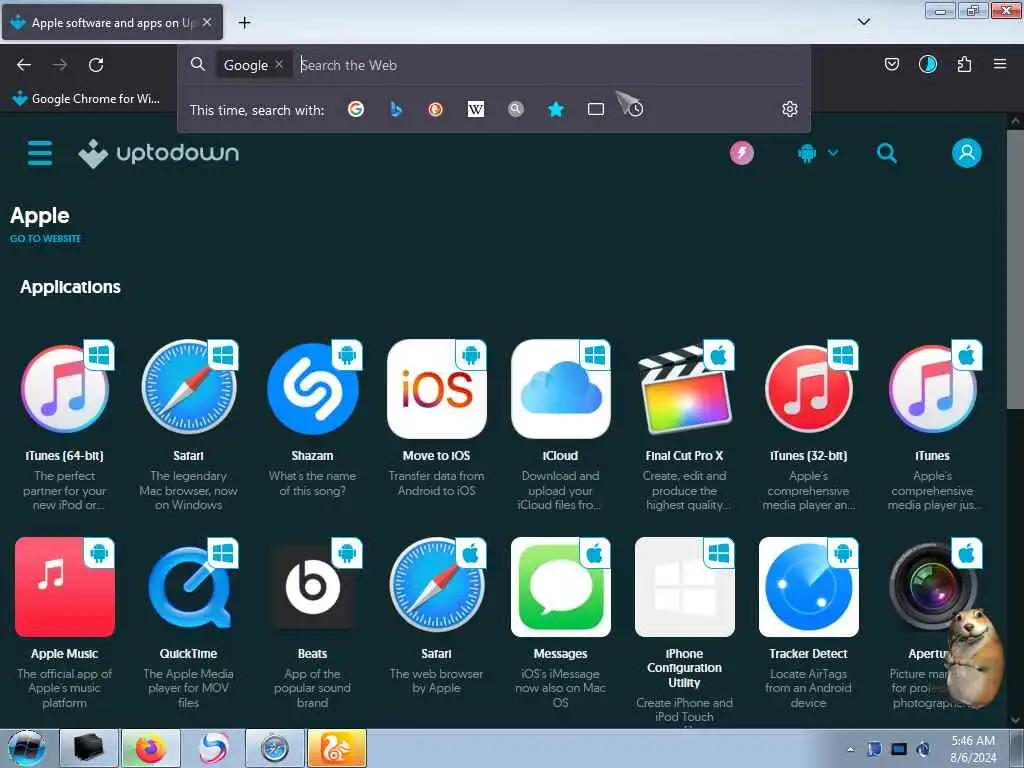Viewport: 1024px width, 768px height.
Task: Open the Final Cut Pro X app icon
Action: coord(684,389)
